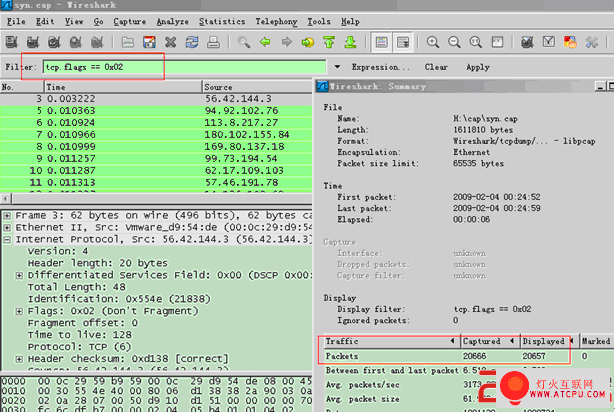
Task: Click the Expression... button
Action: click(x=380, y=67)
